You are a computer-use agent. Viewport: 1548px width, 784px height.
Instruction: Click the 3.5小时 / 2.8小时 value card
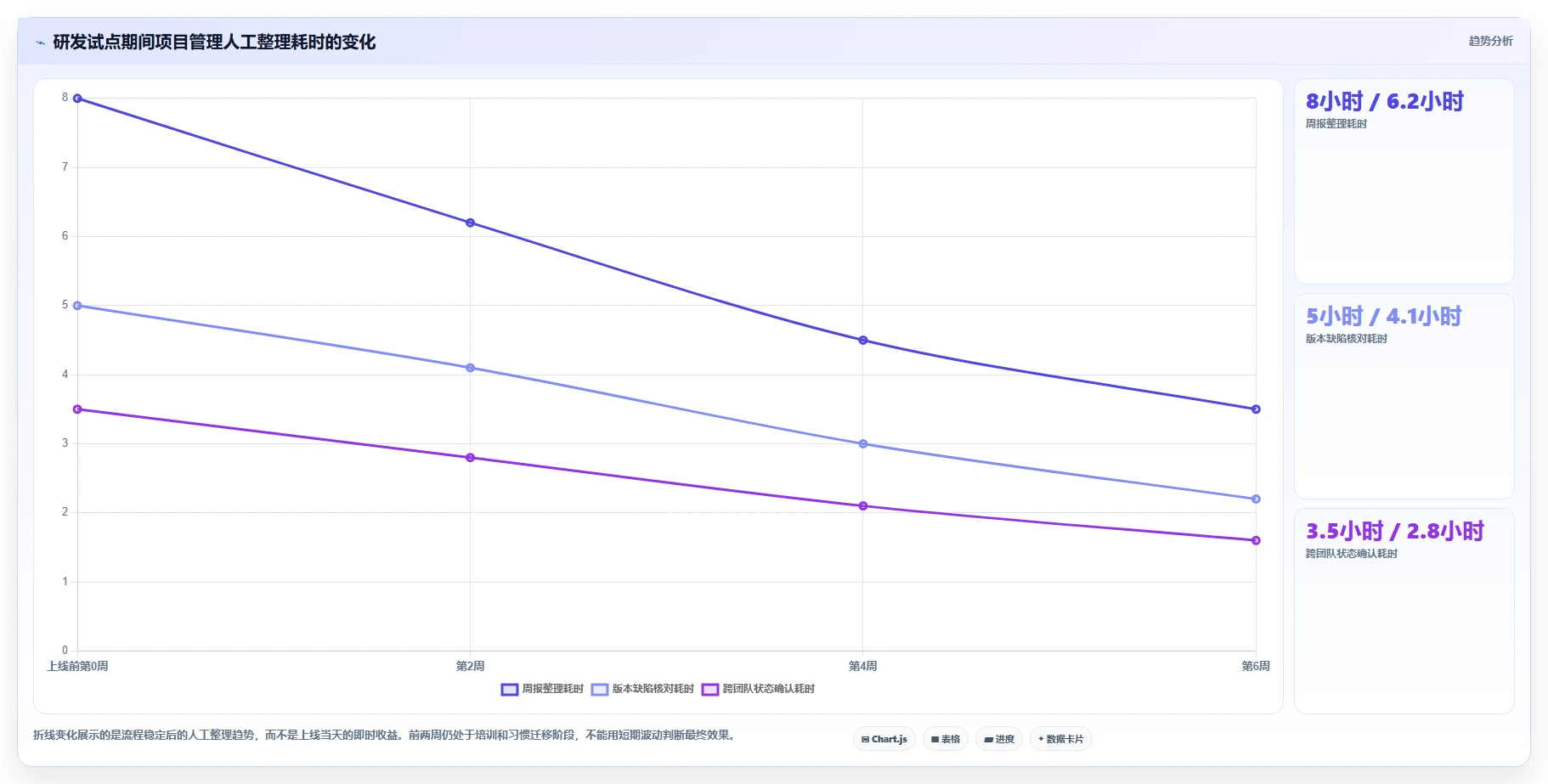[1404, 612]
